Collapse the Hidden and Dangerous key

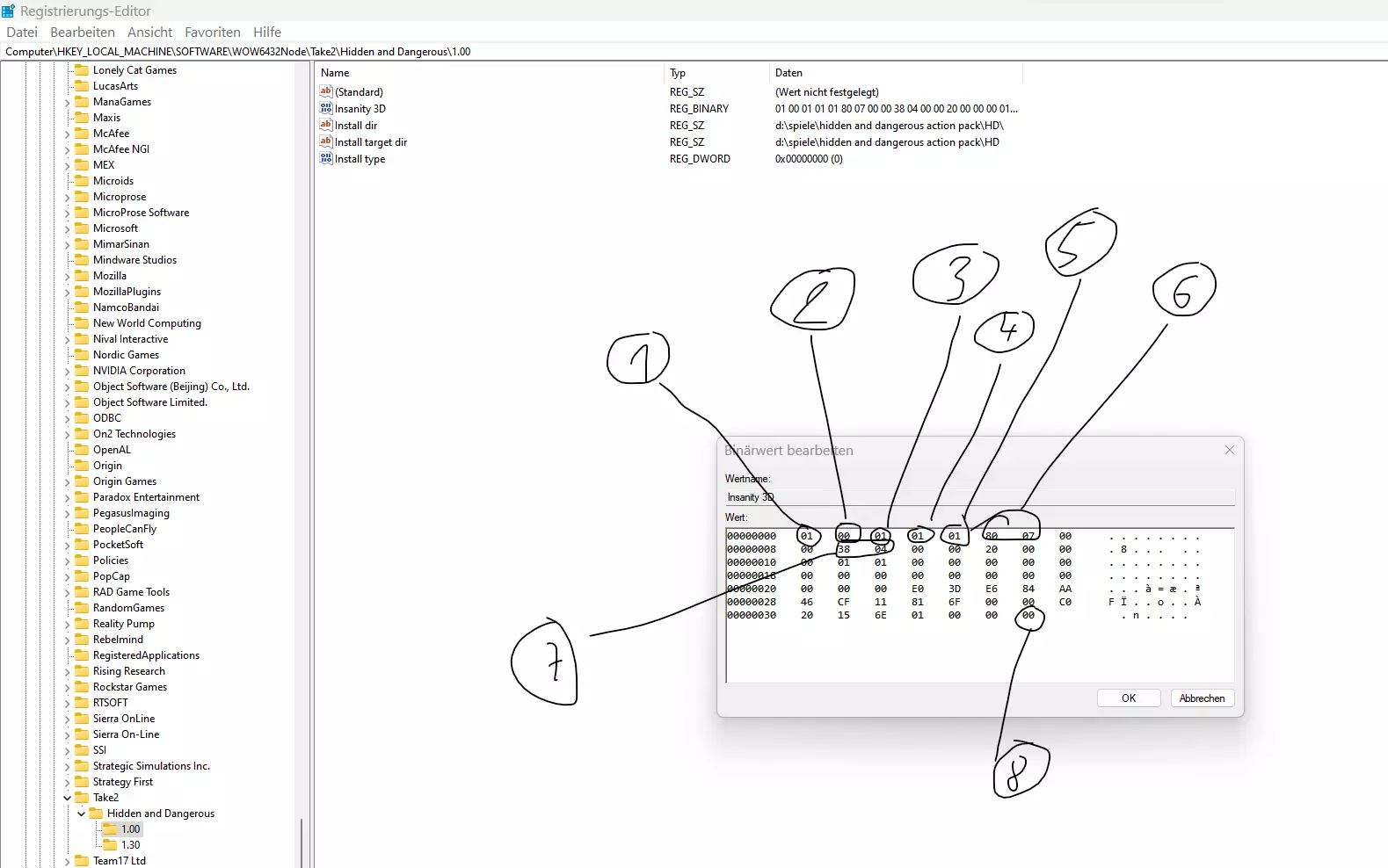click(x=81, y=814)
